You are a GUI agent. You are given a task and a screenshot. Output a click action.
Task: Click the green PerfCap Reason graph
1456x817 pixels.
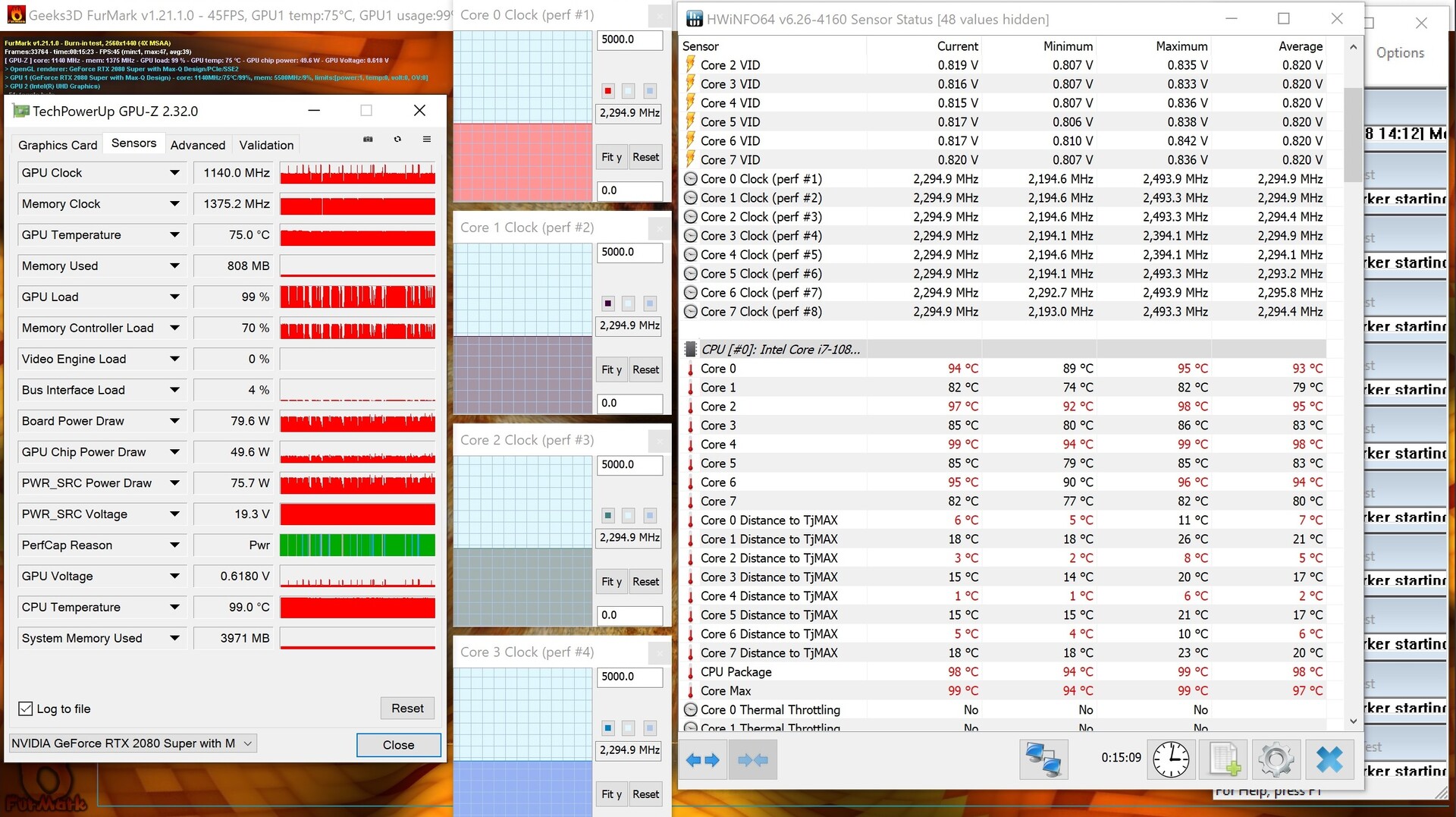[x=358, y=545]
